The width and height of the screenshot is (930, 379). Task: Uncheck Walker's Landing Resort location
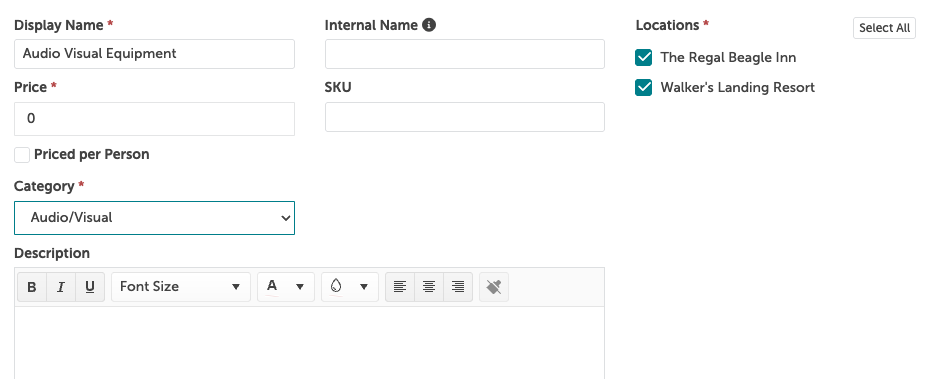644,88
